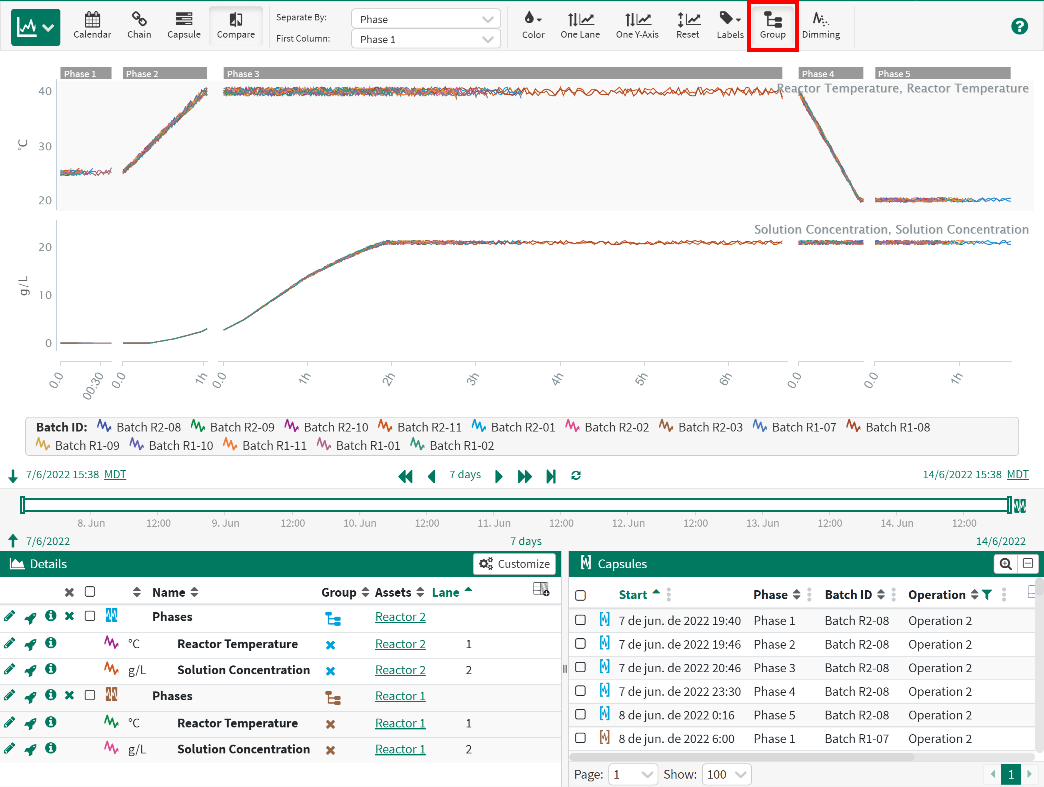Viewport: 1044px width, 787px height.
Task: Select all capsules with header checkbox
Action: tap(580, 595)
